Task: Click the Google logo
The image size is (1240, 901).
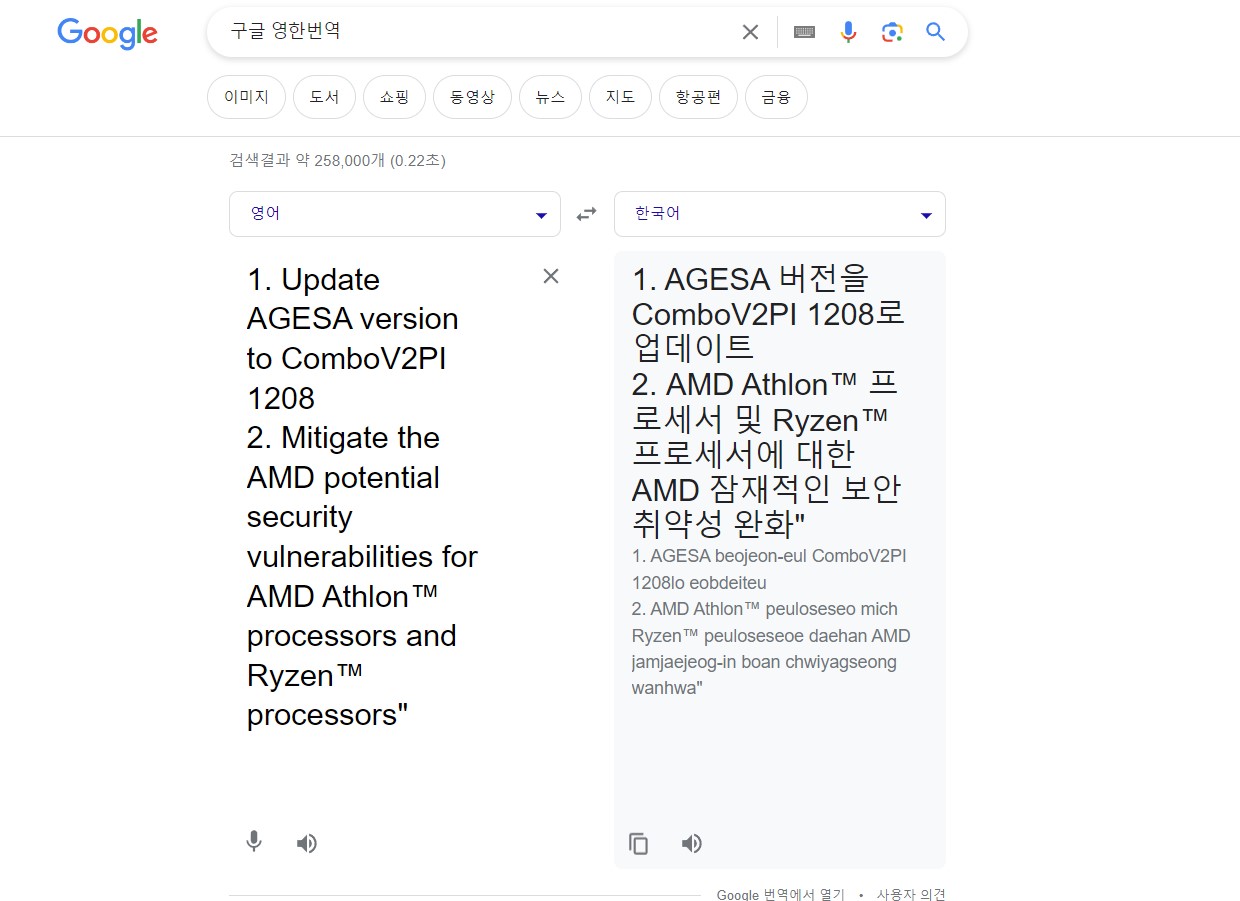Action: click(x=108, y=33)
